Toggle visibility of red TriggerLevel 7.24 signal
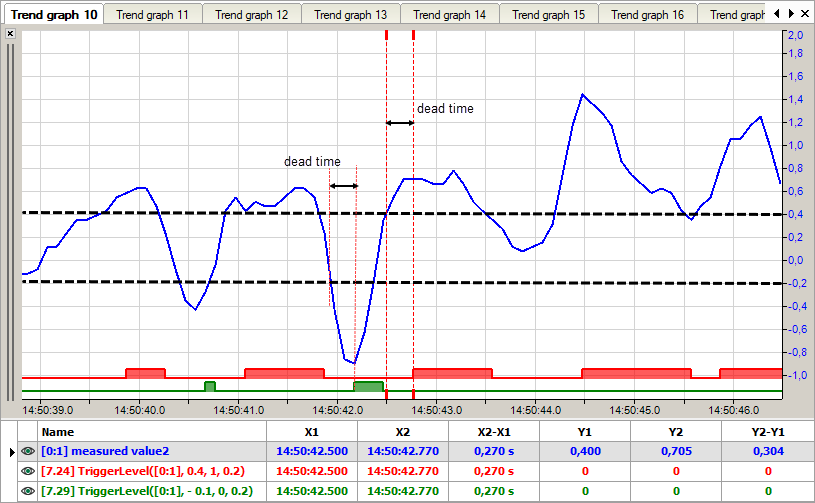The width and height of the screenshot is (815, 503). point(28,471)
